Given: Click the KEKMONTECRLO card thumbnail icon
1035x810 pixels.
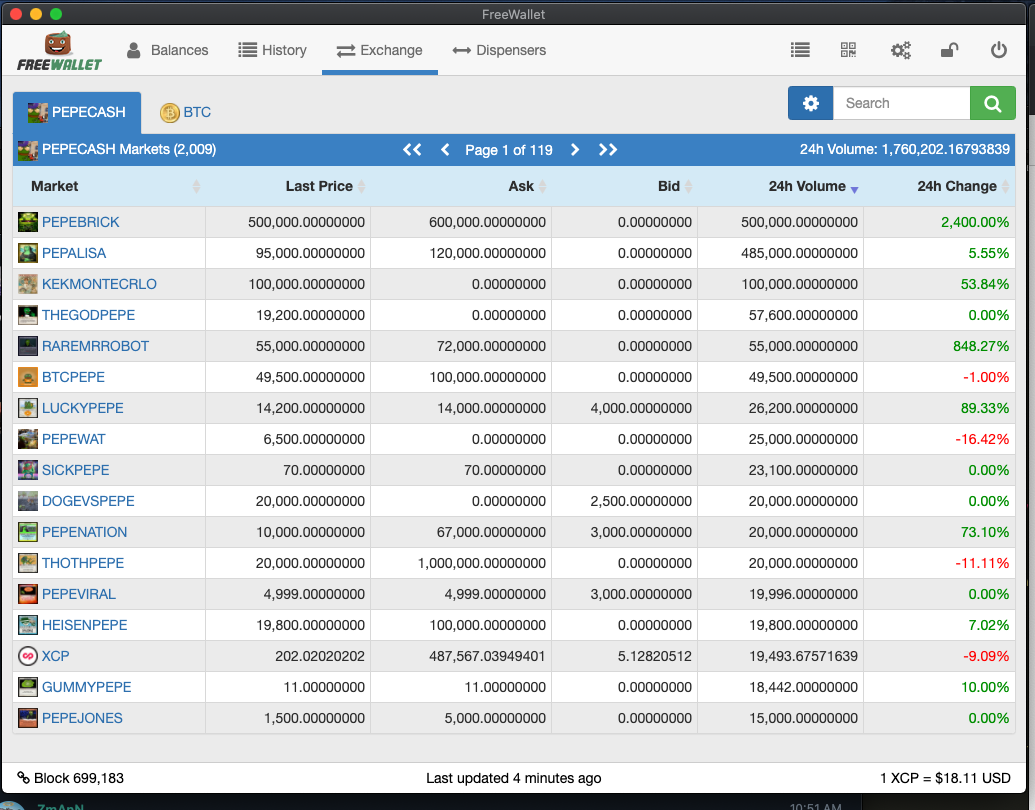Looking at the screenshot, I should click(x=28, y=284).
